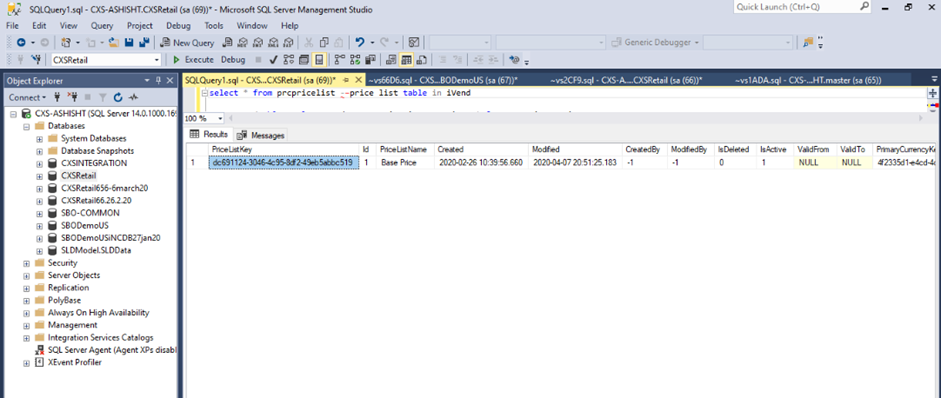Click the Analysis Services MDX query icon
Viewport: 941px width, 398px height.
click(242, 43)
